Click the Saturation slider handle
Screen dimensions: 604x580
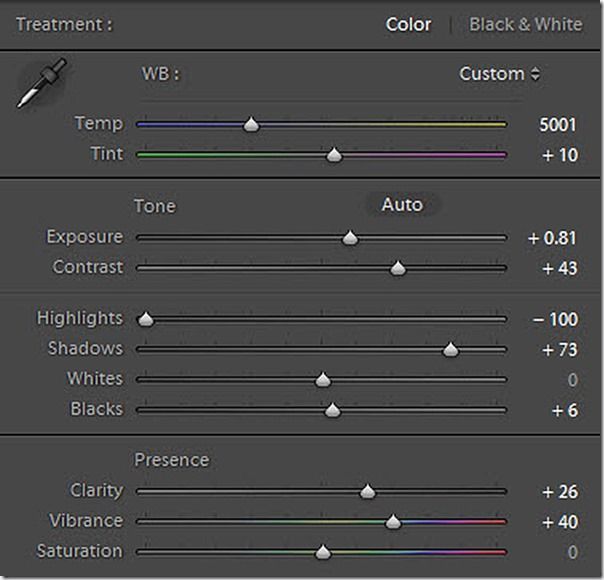[322, 552]
